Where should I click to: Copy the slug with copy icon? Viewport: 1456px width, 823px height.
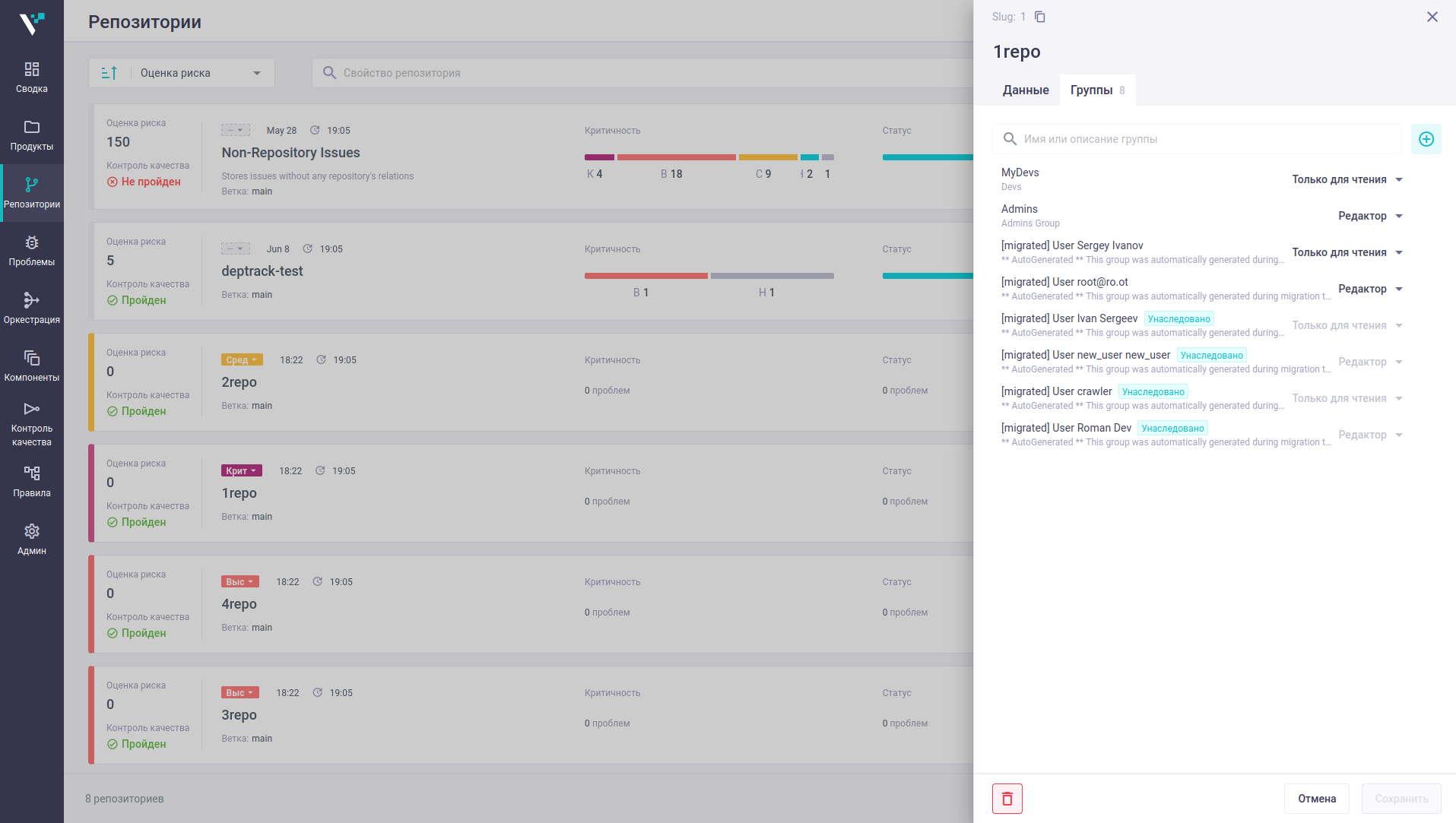pos(1039,17)
